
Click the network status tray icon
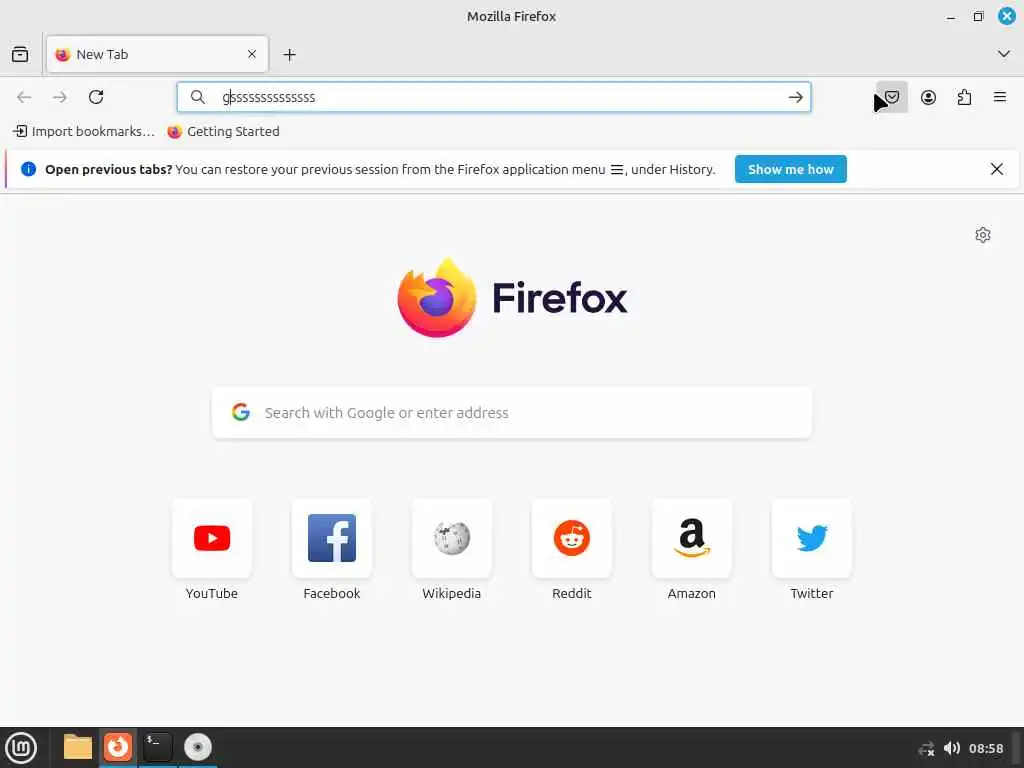point(926,748)
